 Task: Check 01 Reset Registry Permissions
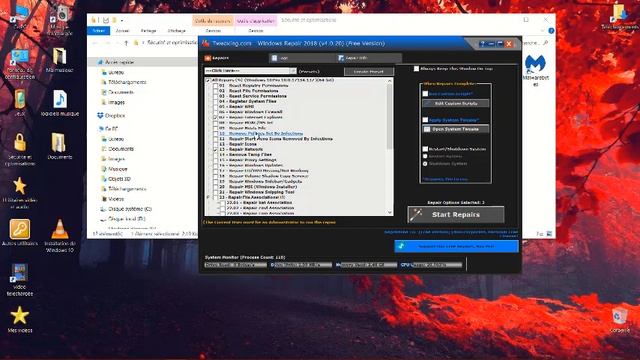pyautogui.click(x=215, y=86)
